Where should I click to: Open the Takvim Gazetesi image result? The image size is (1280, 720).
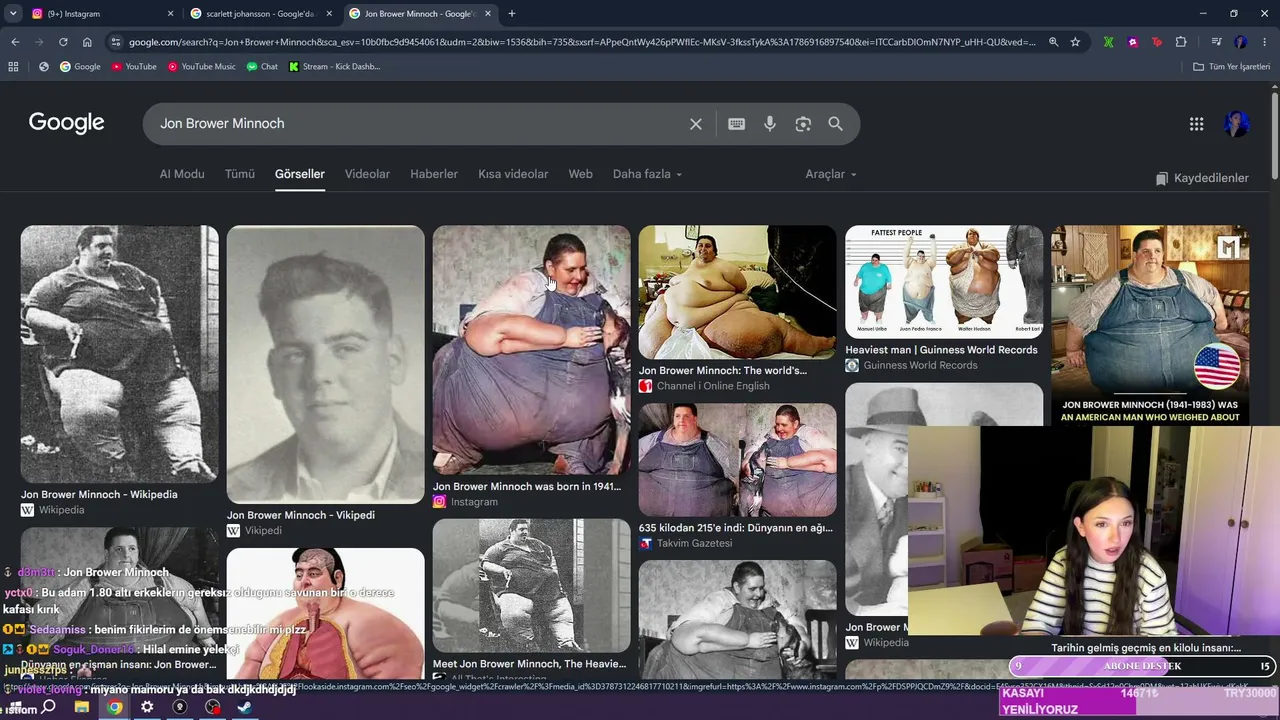point(738,460)
